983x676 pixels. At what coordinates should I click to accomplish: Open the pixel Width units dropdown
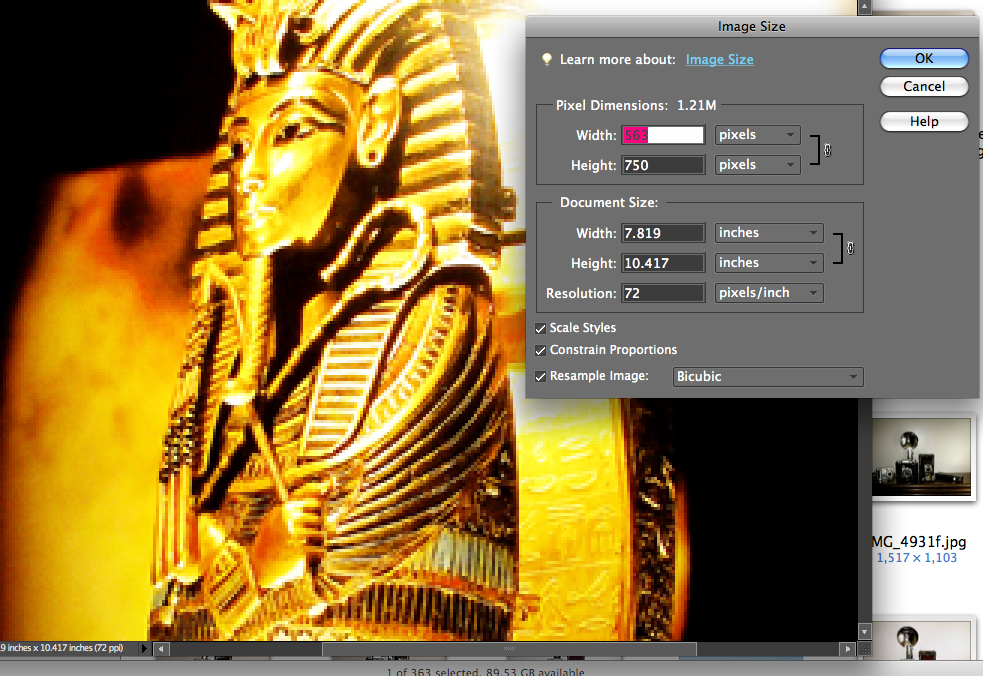[757, 135]
